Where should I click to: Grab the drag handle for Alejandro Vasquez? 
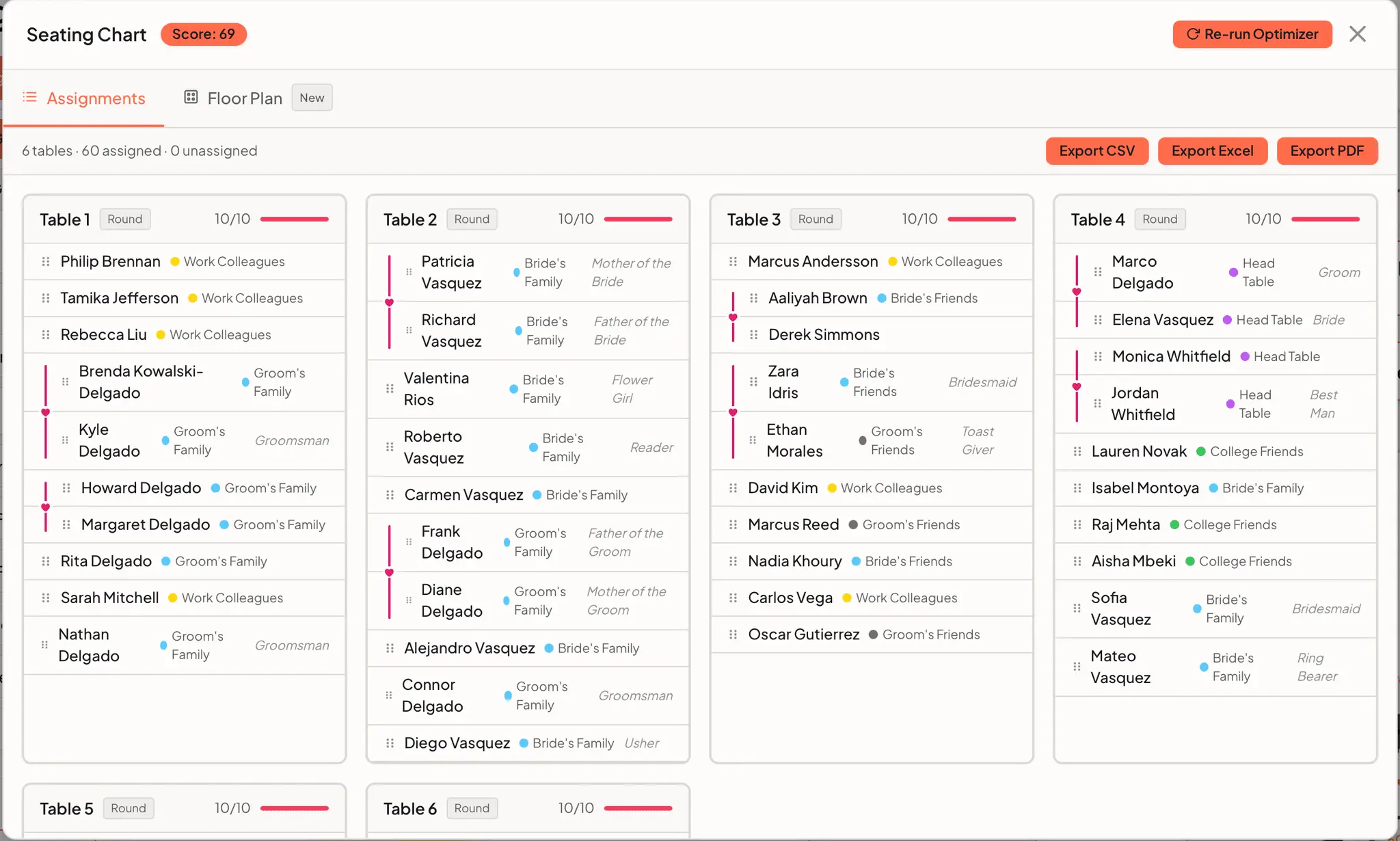click(390, 648)
